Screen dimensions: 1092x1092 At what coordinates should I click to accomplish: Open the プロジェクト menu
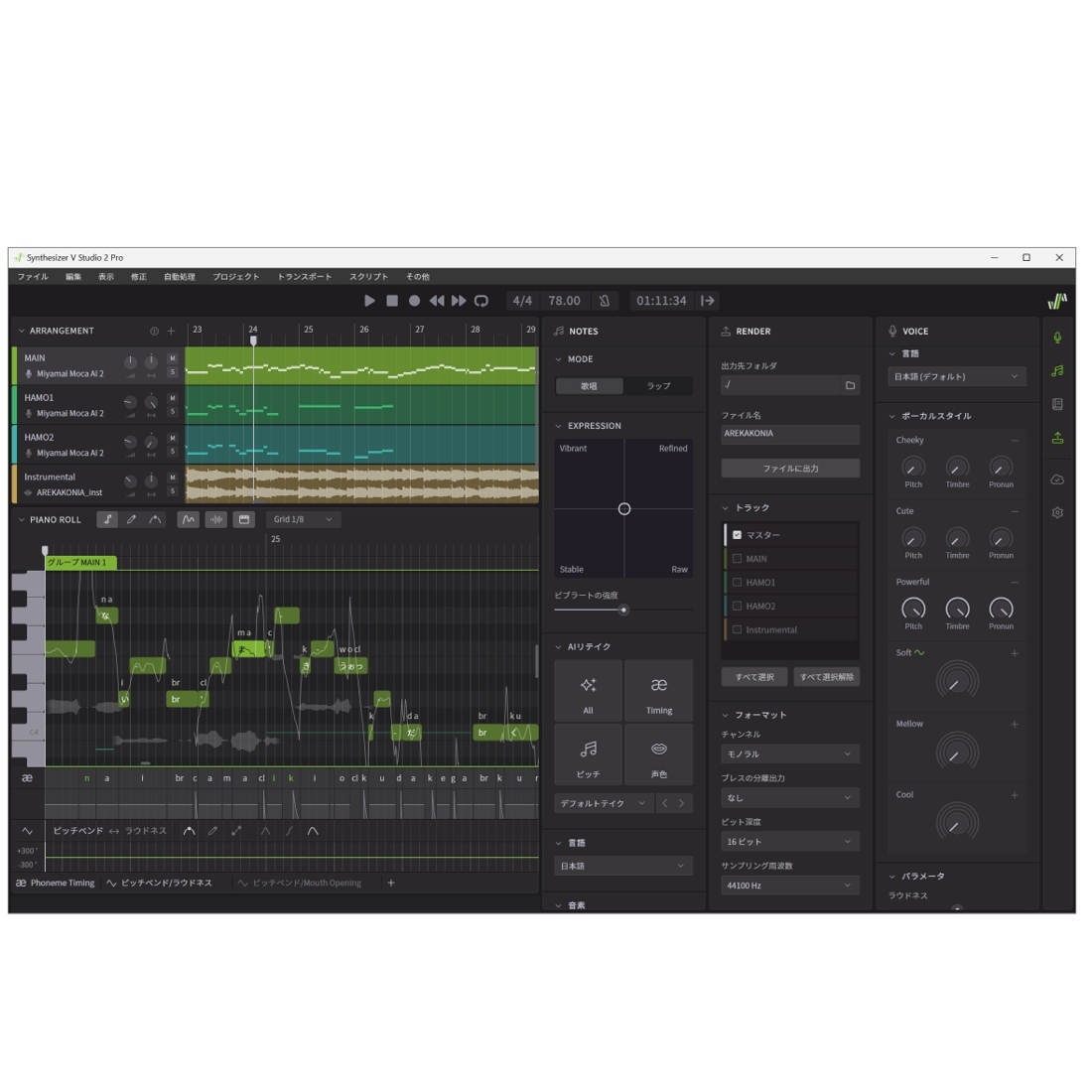coord(236,277)
